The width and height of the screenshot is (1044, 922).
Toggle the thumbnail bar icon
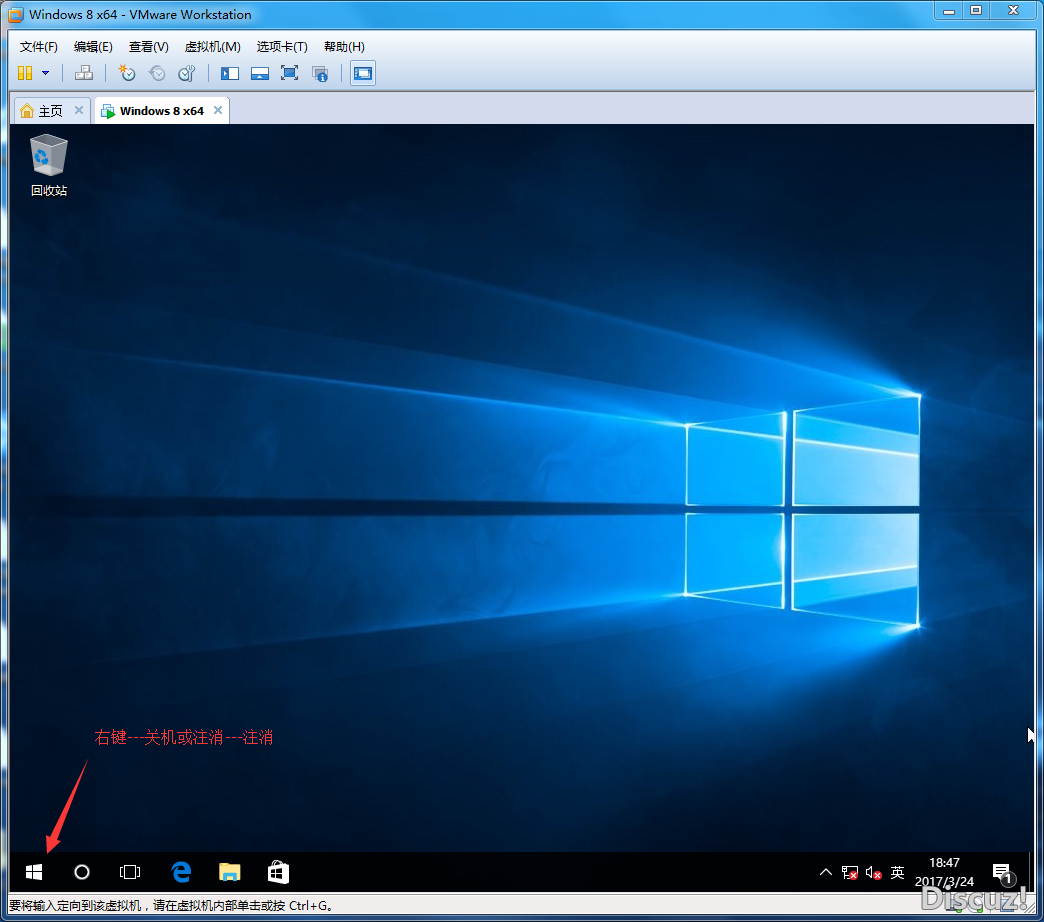(260, 73)
